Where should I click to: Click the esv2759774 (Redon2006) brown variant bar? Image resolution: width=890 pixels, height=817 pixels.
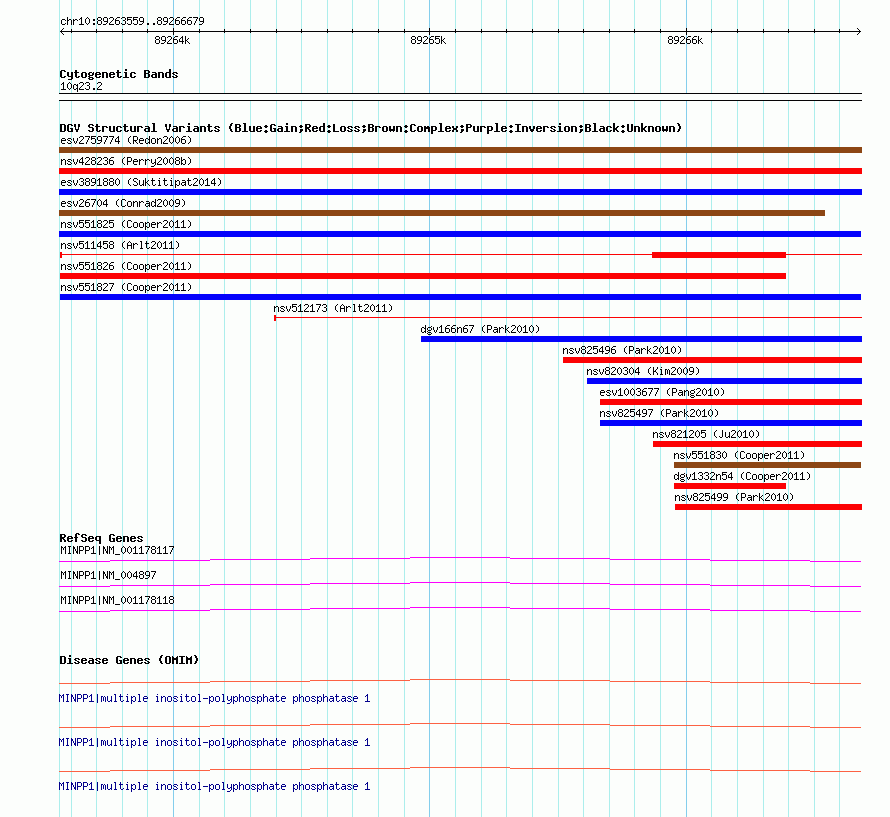click(460, 150)
